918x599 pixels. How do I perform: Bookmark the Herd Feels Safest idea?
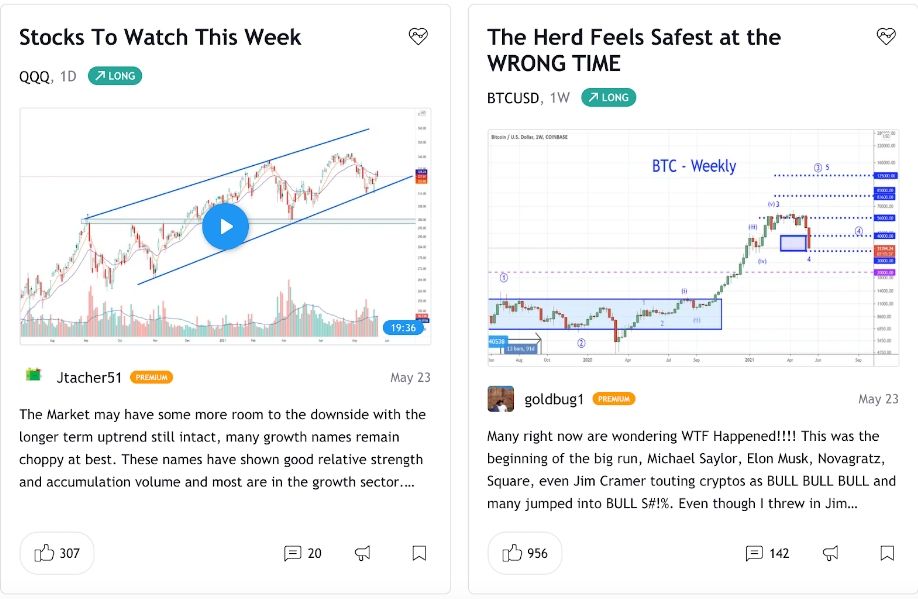tap(887, 553)
